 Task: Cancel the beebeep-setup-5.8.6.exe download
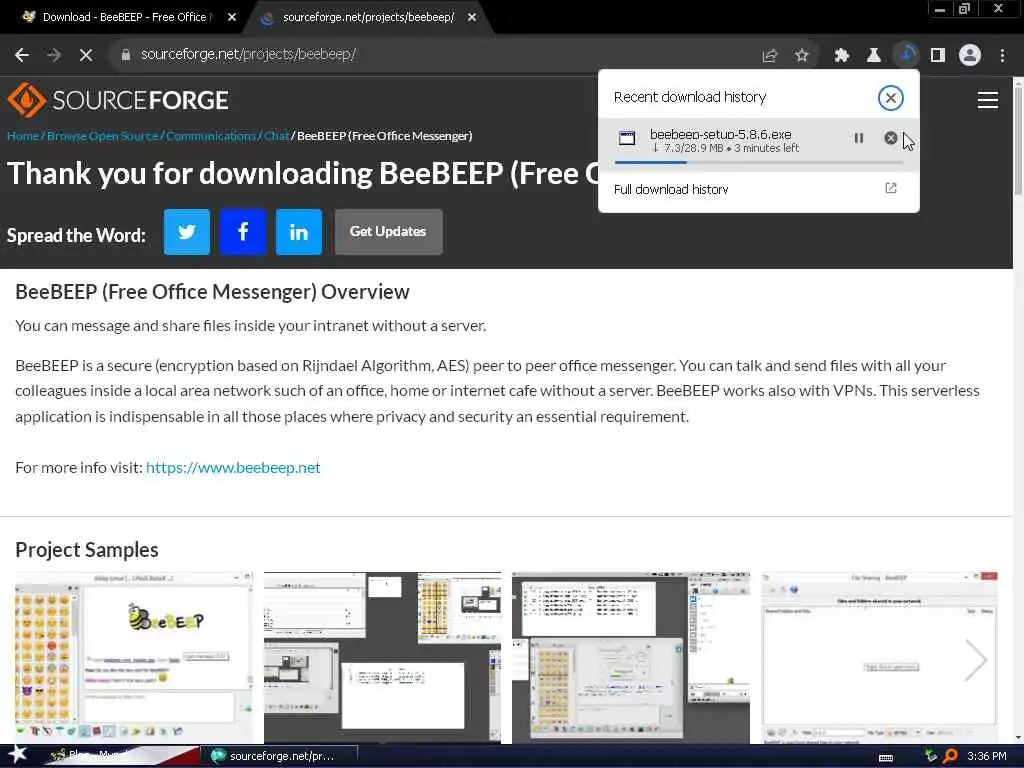pyautogui.click(x=890, y=138)
